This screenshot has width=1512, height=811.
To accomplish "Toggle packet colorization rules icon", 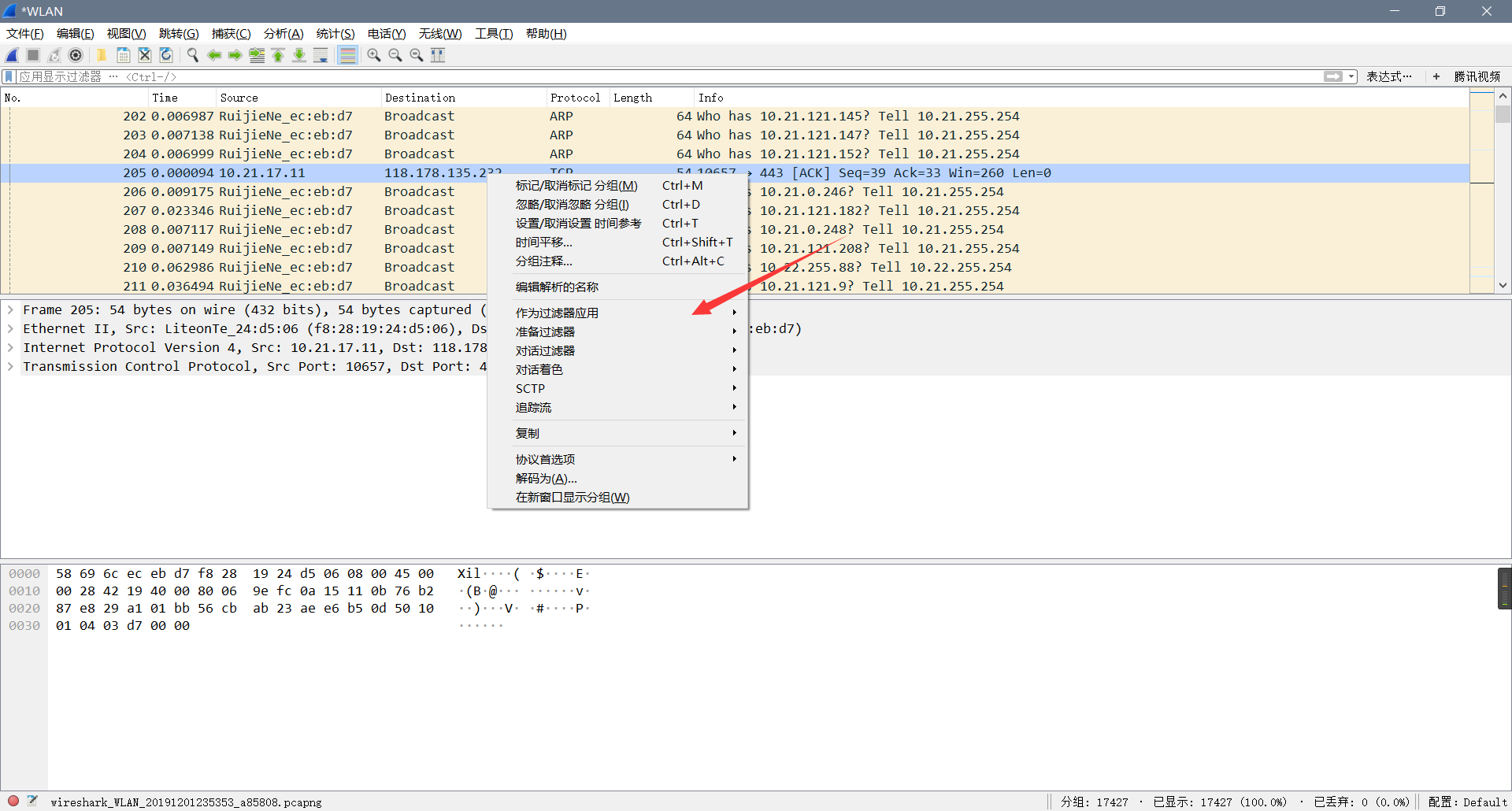I will [x=347, y=55].
